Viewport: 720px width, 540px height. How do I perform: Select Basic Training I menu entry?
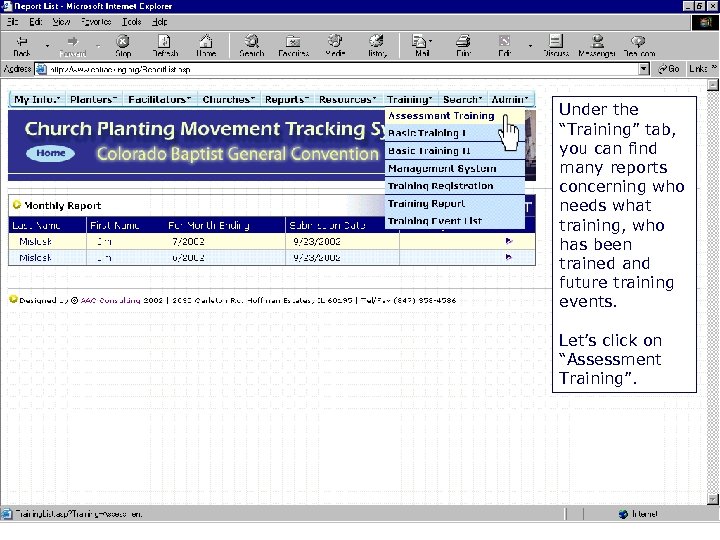point(455,133)
